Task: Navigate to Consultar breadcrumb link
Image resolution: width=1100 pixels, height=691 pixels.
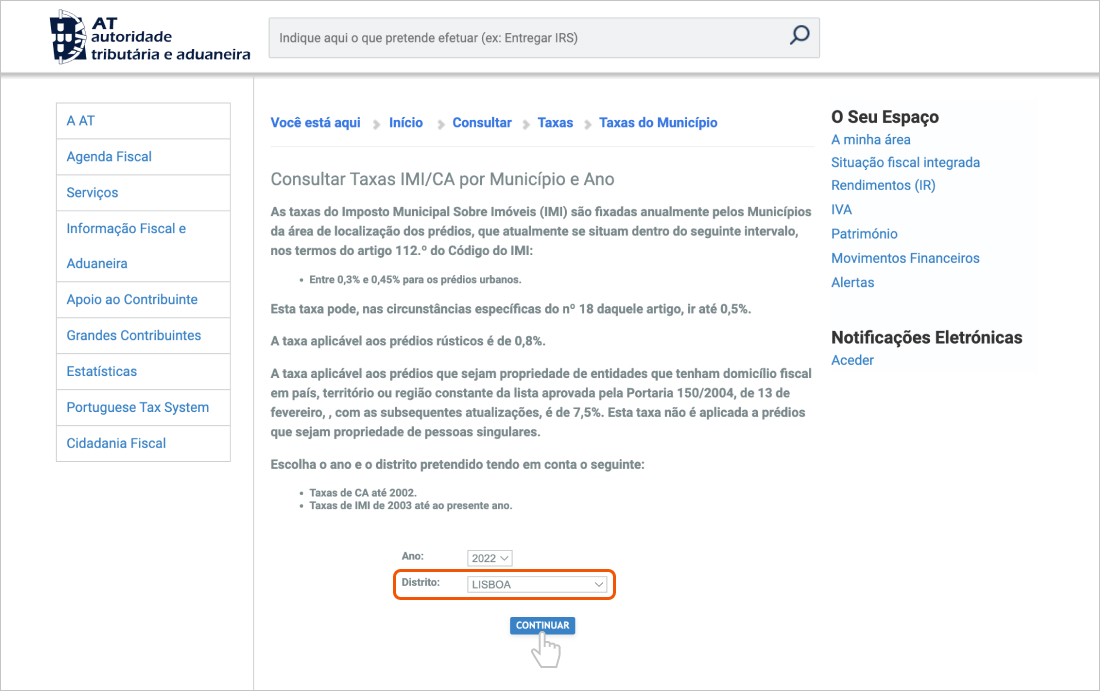Action: 482,123
